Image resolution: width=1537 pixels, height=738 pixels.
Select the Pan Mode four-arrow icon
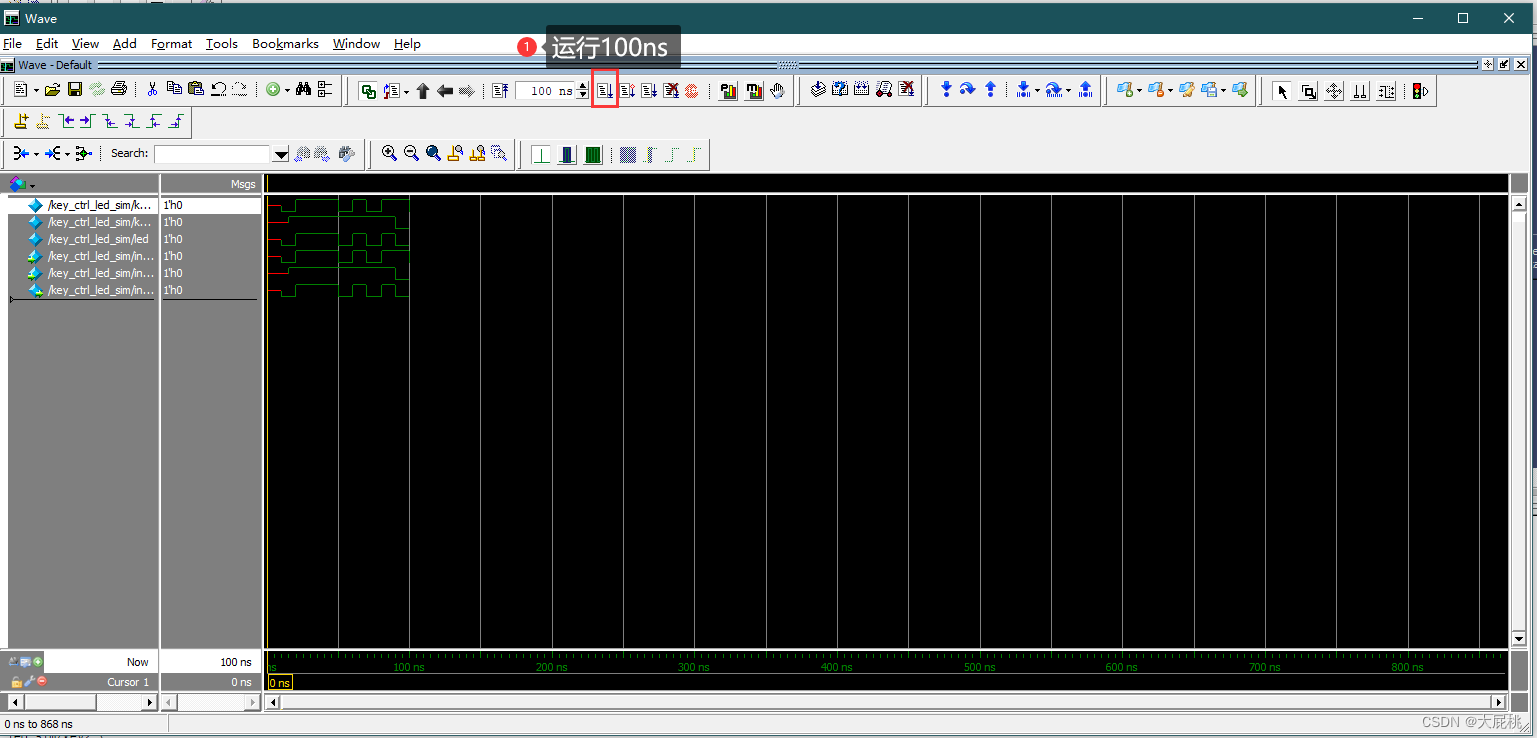tap(1334, 91)
